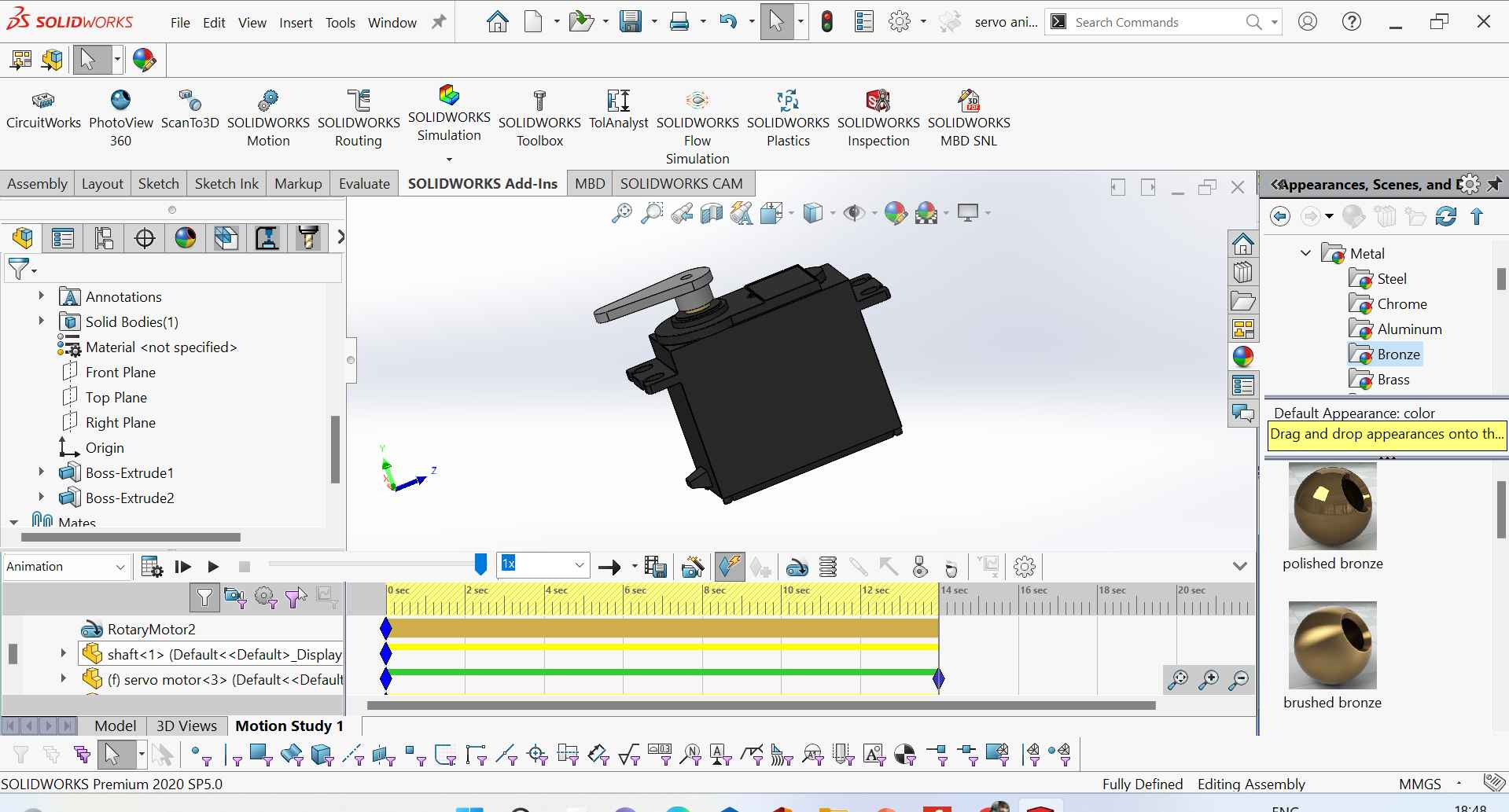Click the Section View icon
The height and width of the screenshot is (812, 1509).
pos(712,213)
